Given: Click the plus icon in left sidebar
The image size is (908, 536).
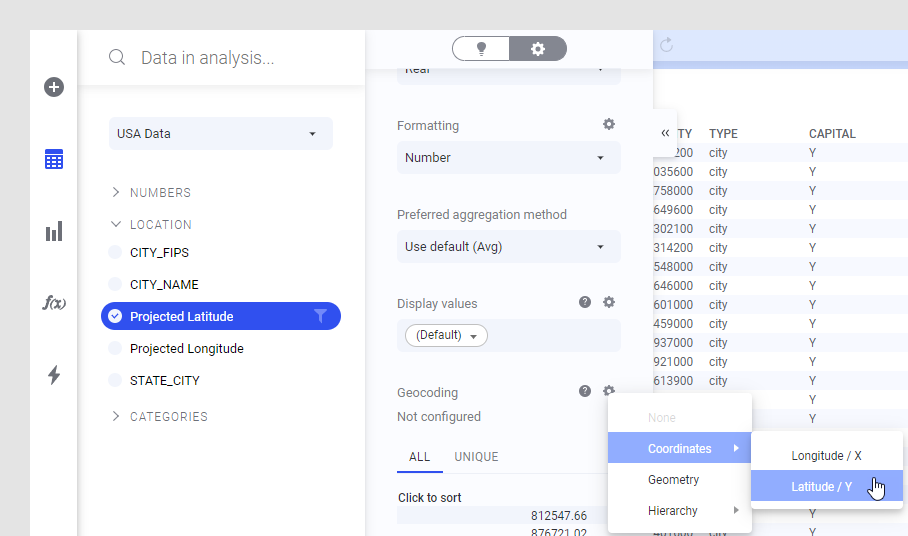Looking at the screenshot, I should click(x=54, y=87).
